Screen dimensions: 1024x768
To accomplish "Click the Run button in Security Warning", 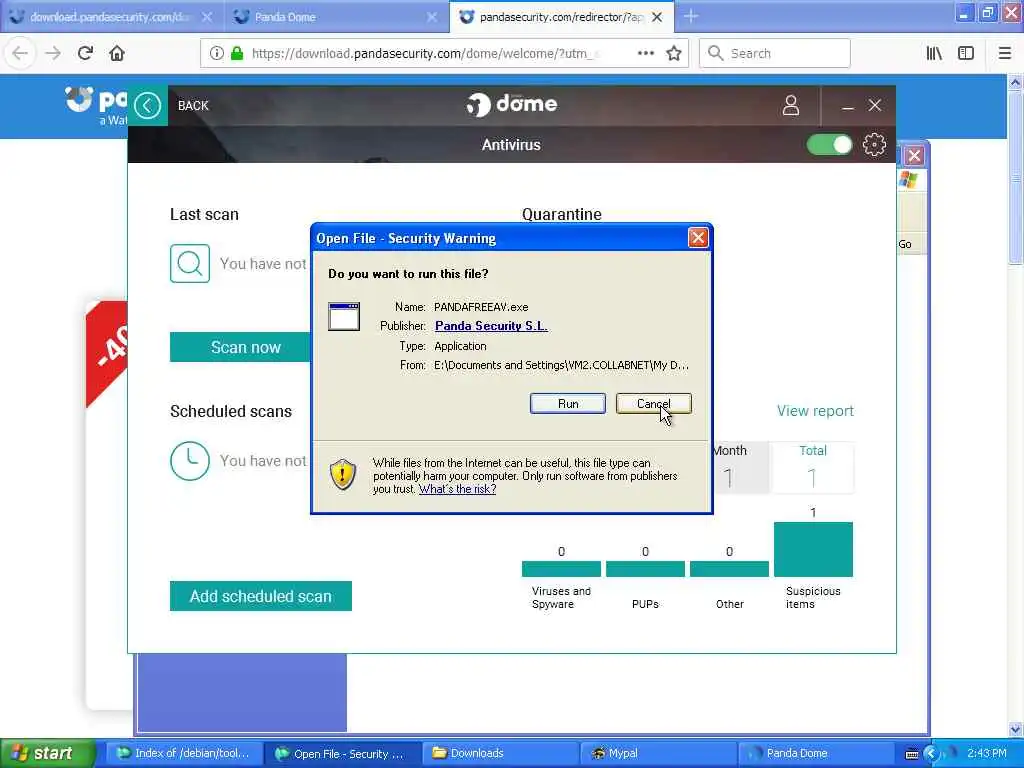I will pyautogui.click(x=568, y=404).
